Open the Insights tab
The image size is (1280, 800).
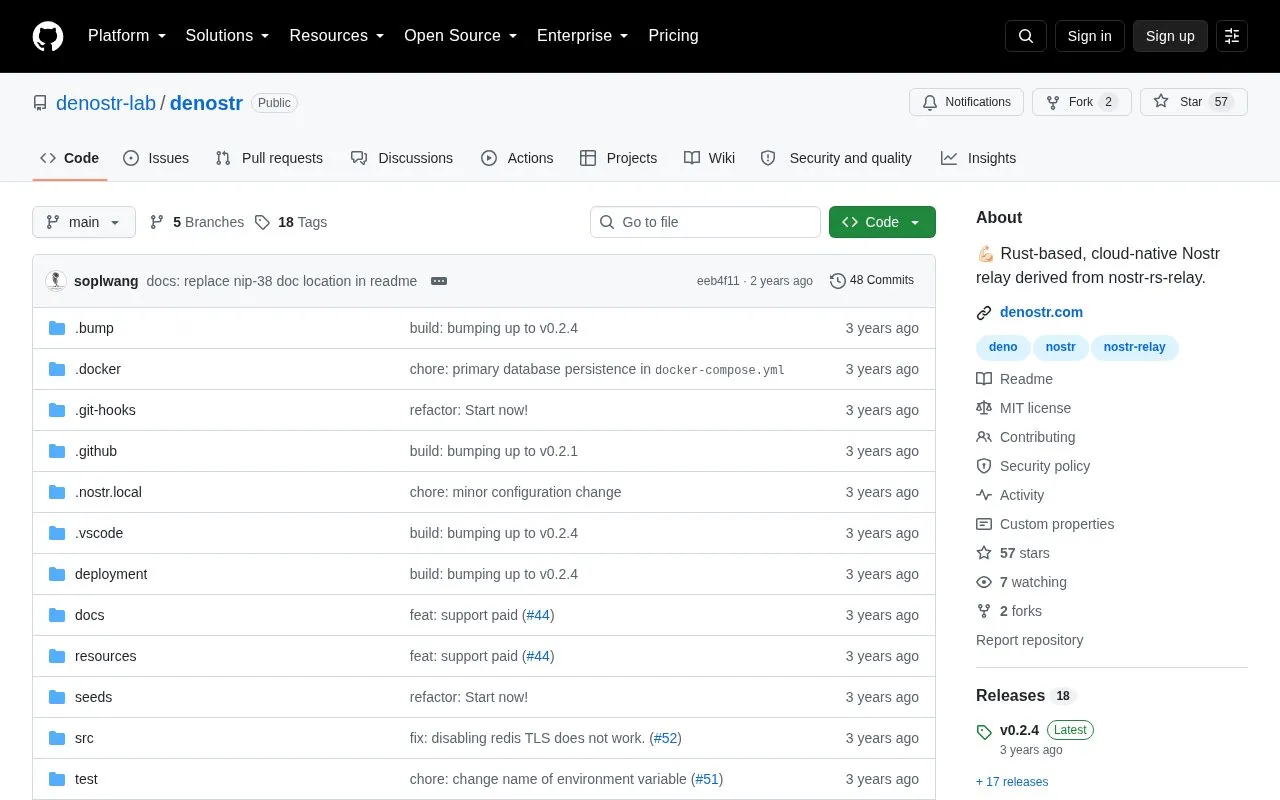(x=978, y=158)
